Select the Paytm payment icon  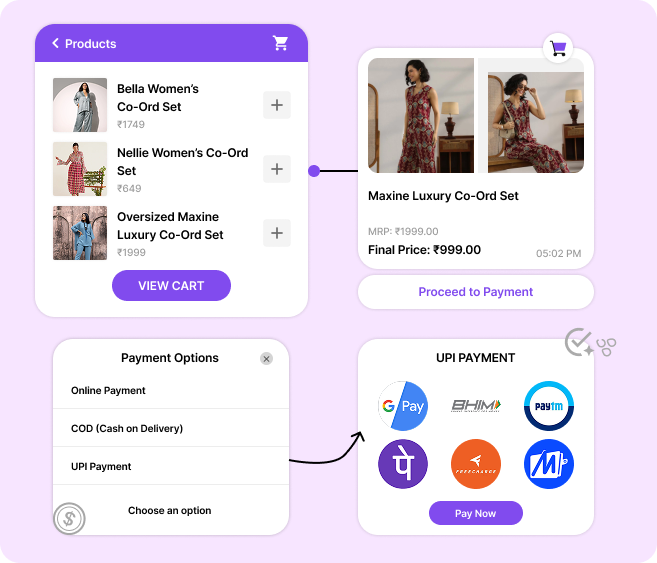549,406
